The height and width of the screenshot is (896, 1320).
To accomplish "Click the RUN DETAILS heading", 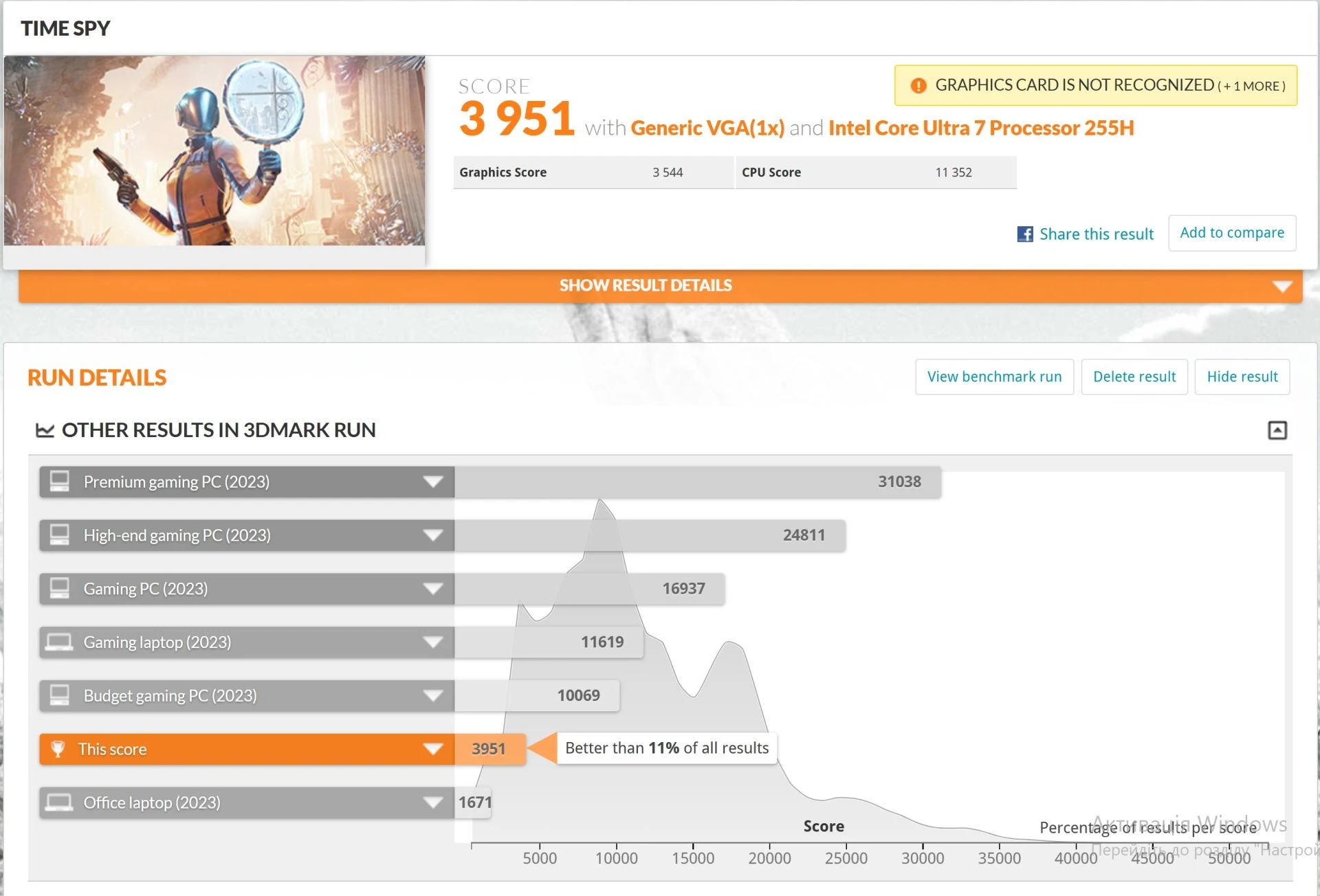I will (x=97, y=377).
